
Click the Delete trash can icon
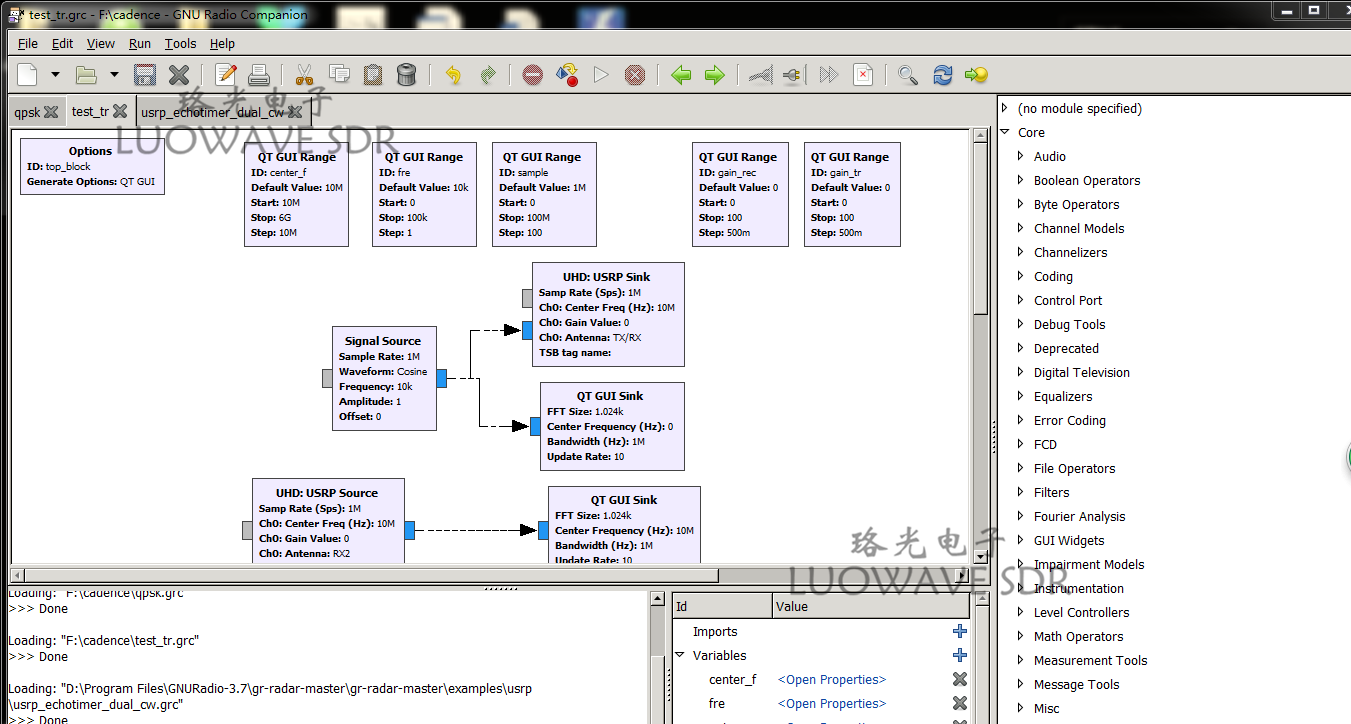[406, 75]
